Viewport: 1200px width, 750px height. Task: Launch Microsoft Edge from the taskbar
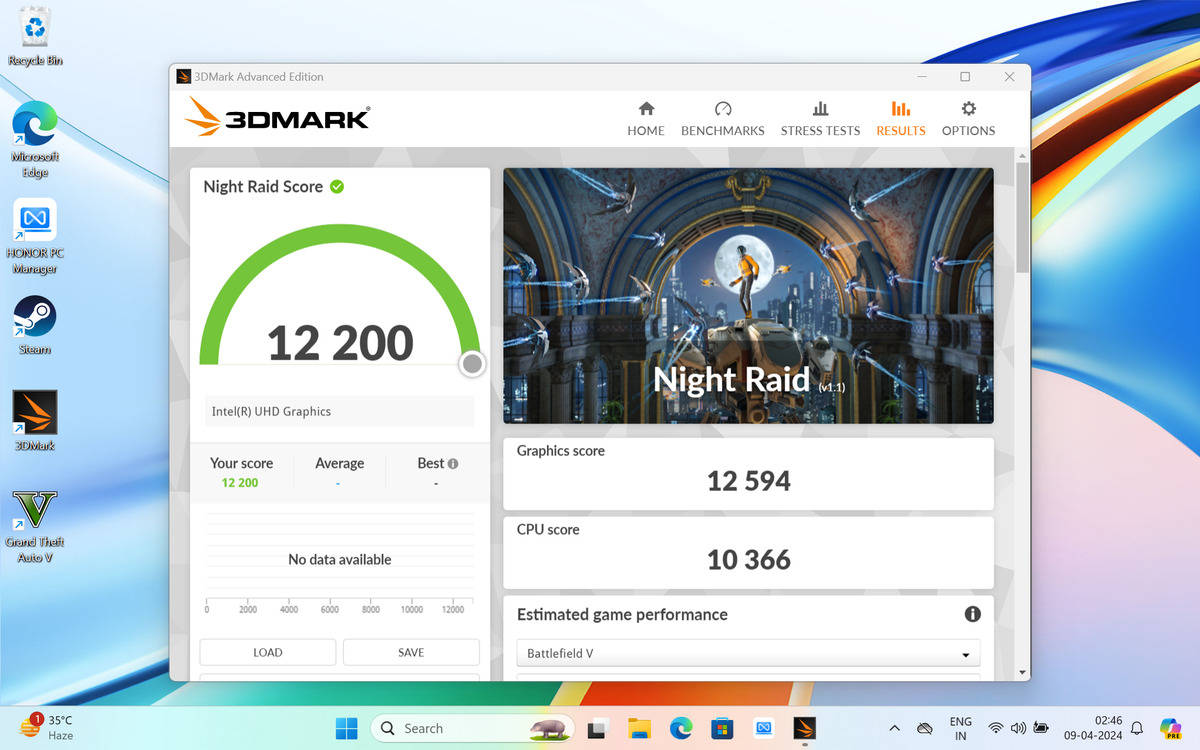(x=681, y=728)
